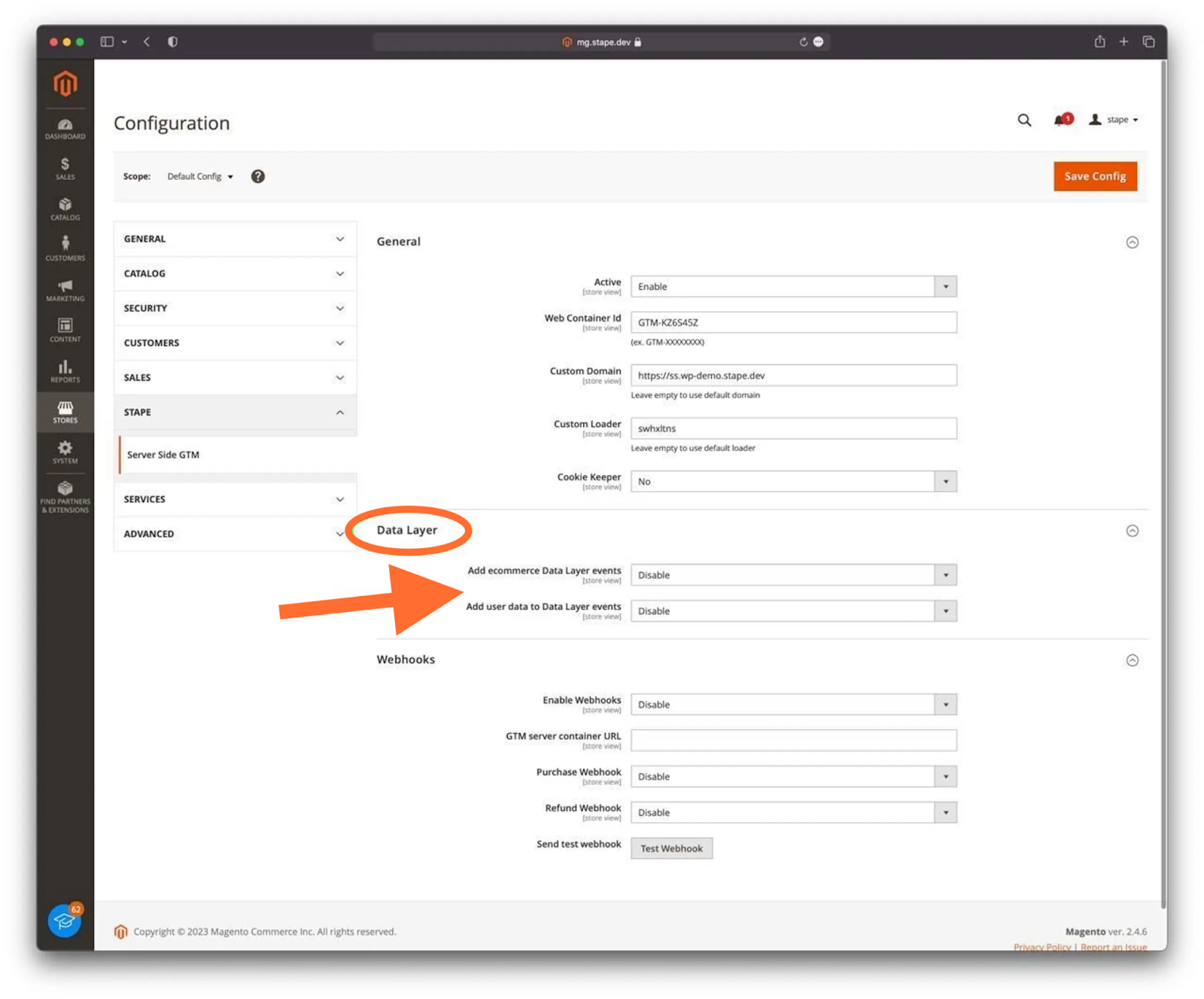The width and height of the screenshot is (1204, 999).
Task: Open Add user data to Data Layer dropdown
Action: coord(793,611)
